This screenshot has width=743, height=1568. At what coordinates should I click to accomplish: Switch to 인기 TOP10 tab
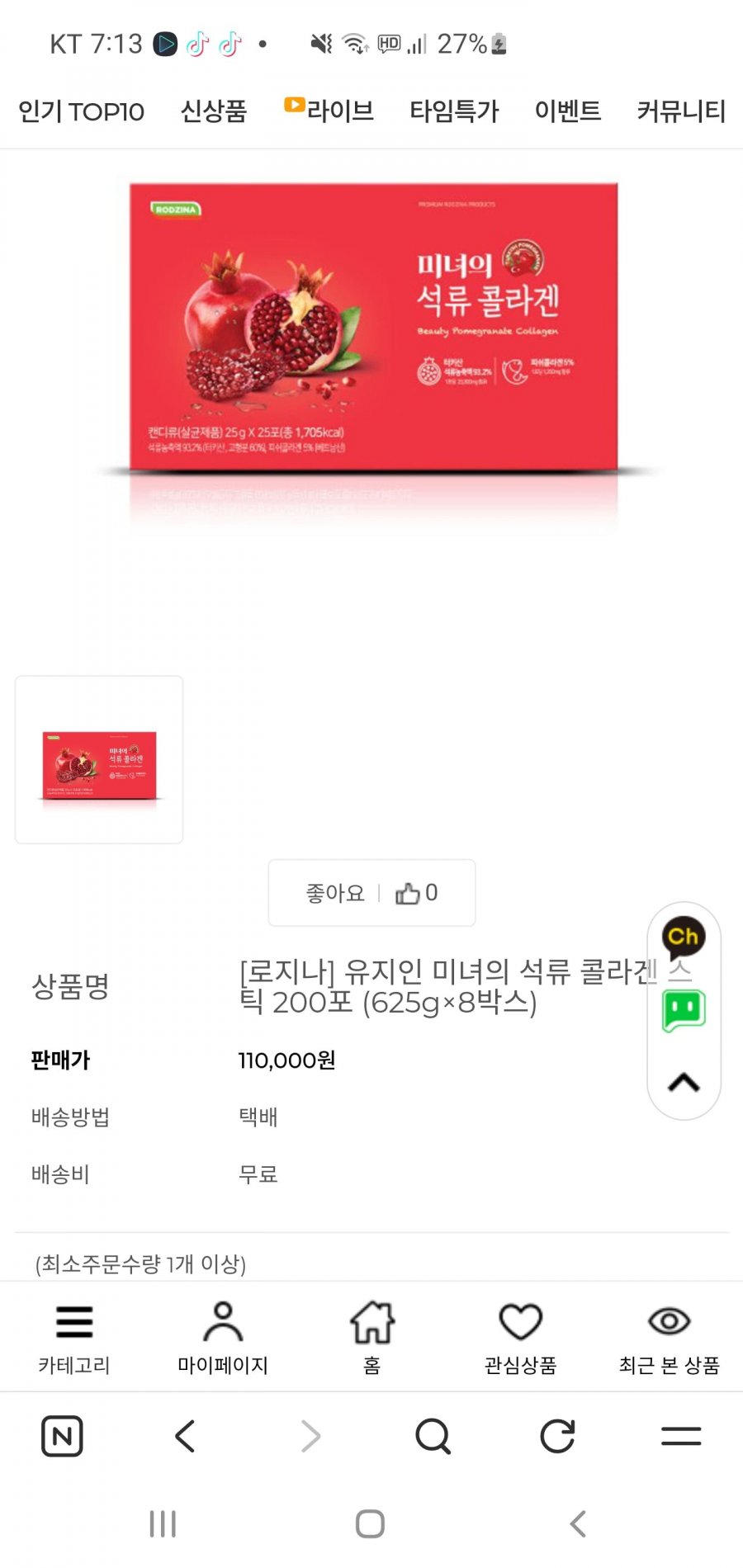[x=81, y=111]
